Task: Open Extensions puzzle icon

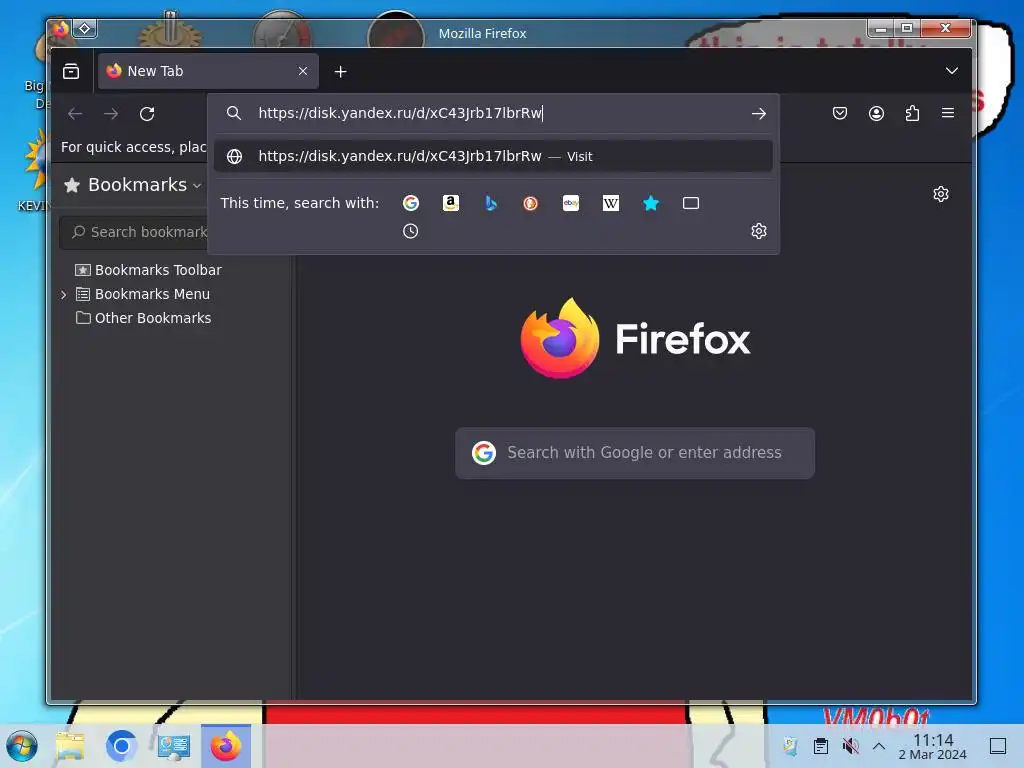Action: click(x=912, y=114)
